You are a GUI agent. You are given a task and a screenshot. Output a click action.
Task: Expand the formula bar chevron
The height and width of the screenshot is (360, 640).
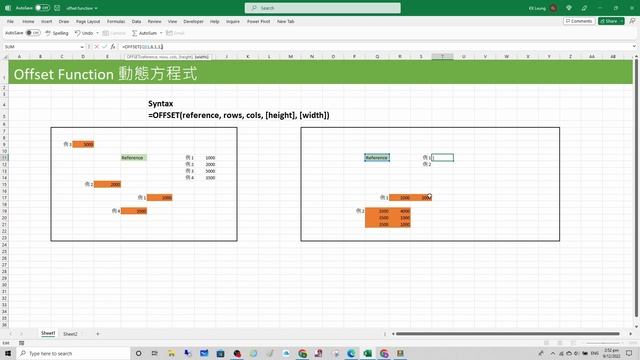coord(634,47)
